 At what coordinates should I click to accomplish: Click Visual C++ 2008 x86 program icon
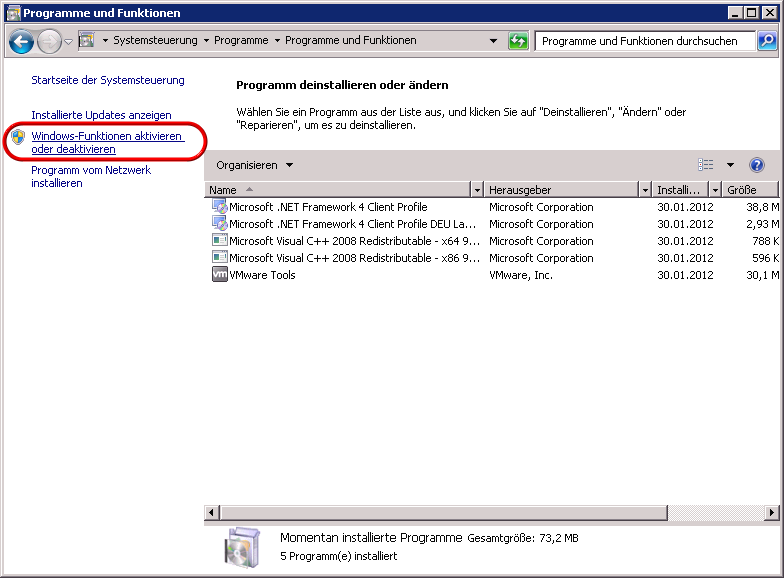pos(220,258)
